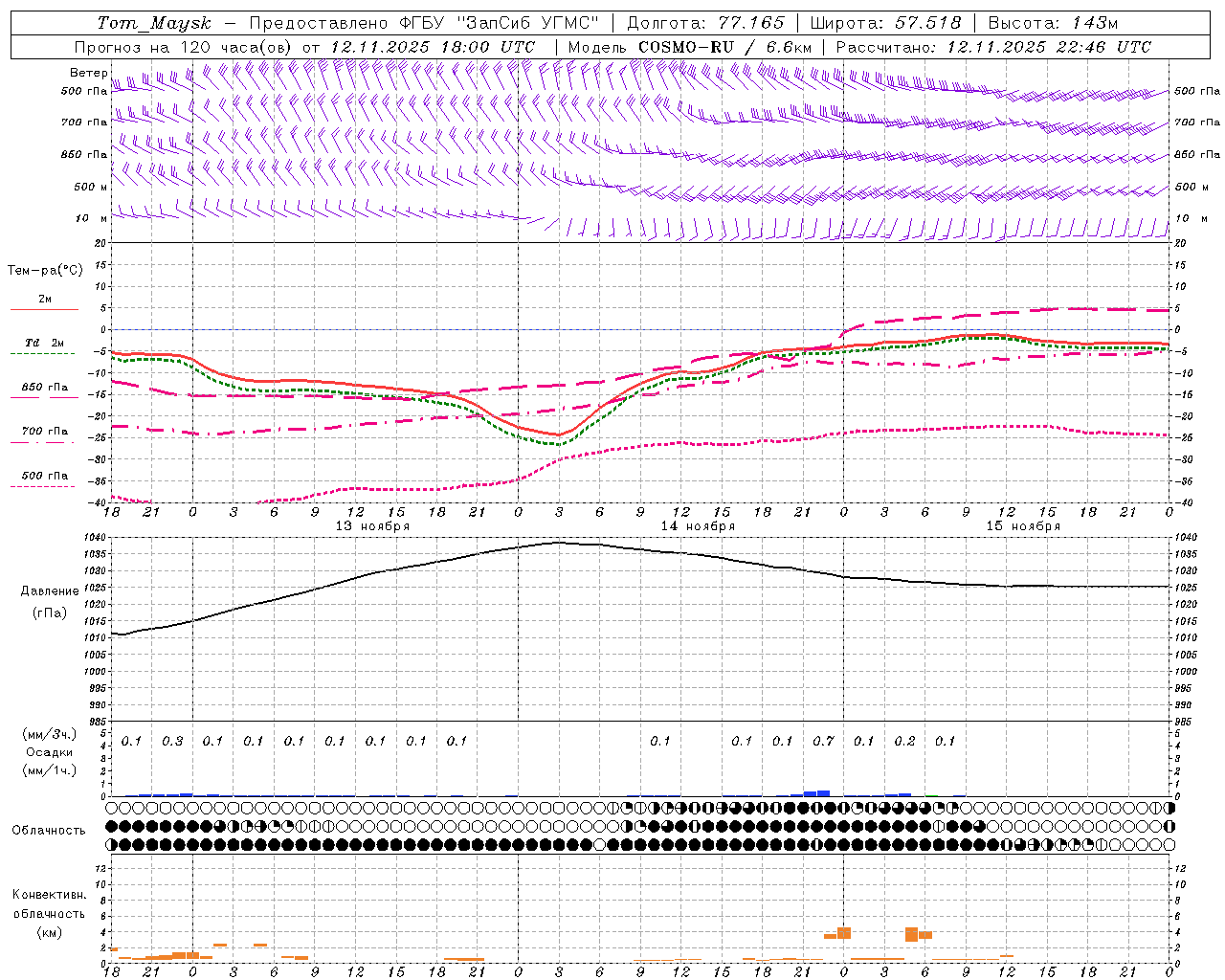Click the longitude value Долгота: 77.165

(705, 23)
